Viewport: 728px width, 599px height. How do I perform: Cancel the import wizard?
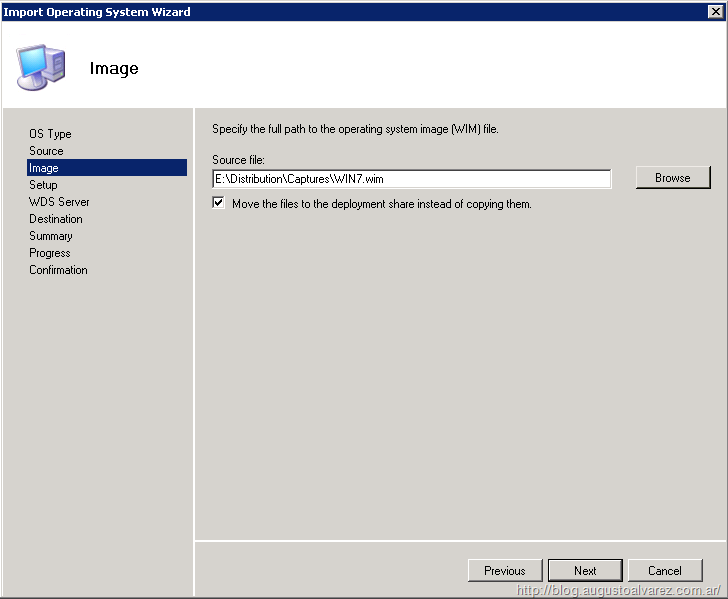(x=664, y=571)
